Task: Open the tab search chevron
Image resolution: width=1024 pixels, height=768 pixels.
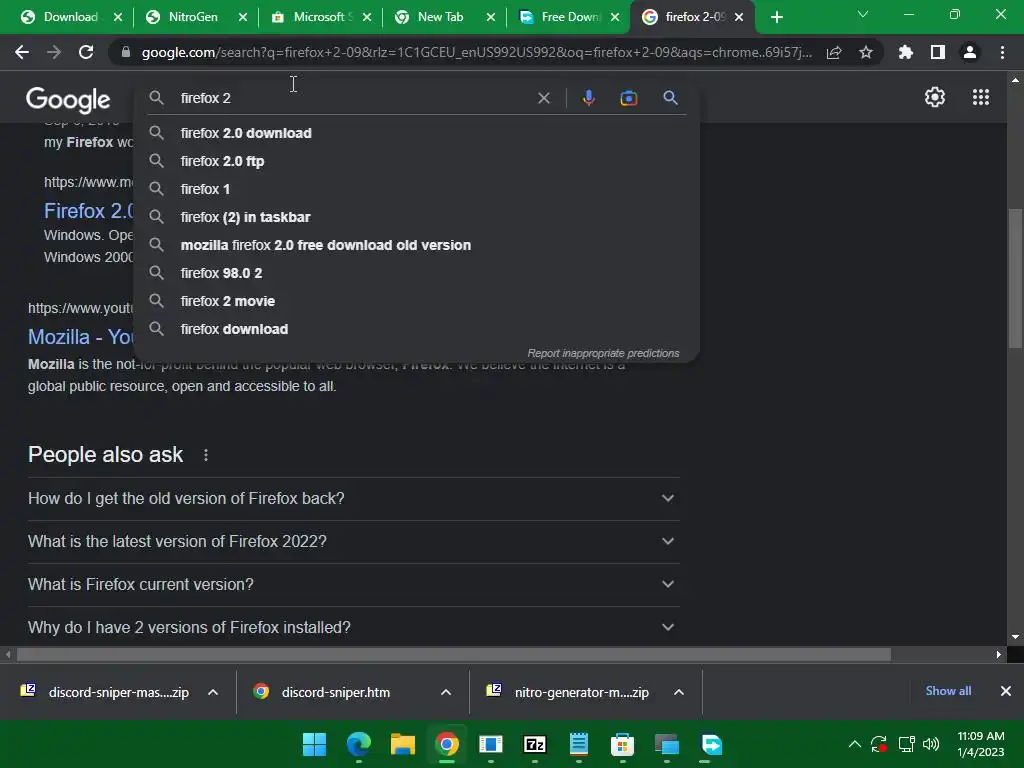Action: pyautogui.click(x=862, y=14)
